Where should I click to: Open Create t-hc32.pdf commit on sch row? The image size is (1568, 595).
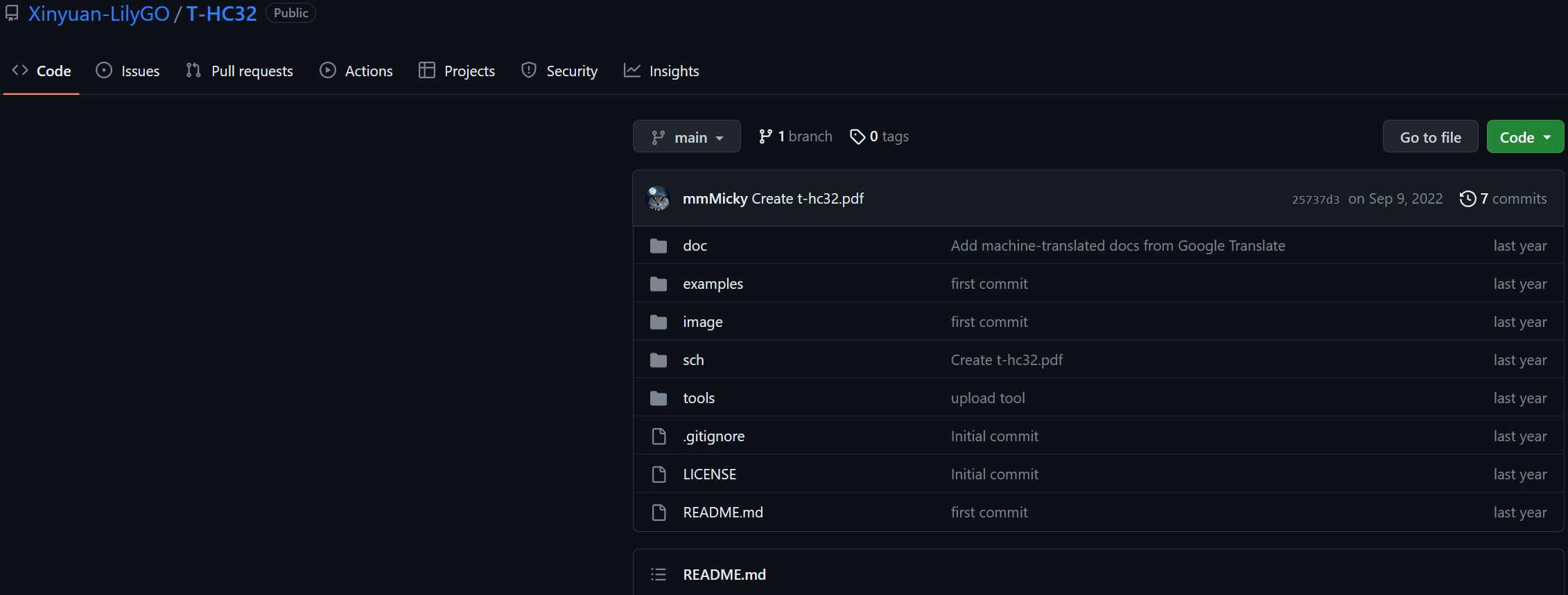pyautogui.click(x=1007, y=360)
